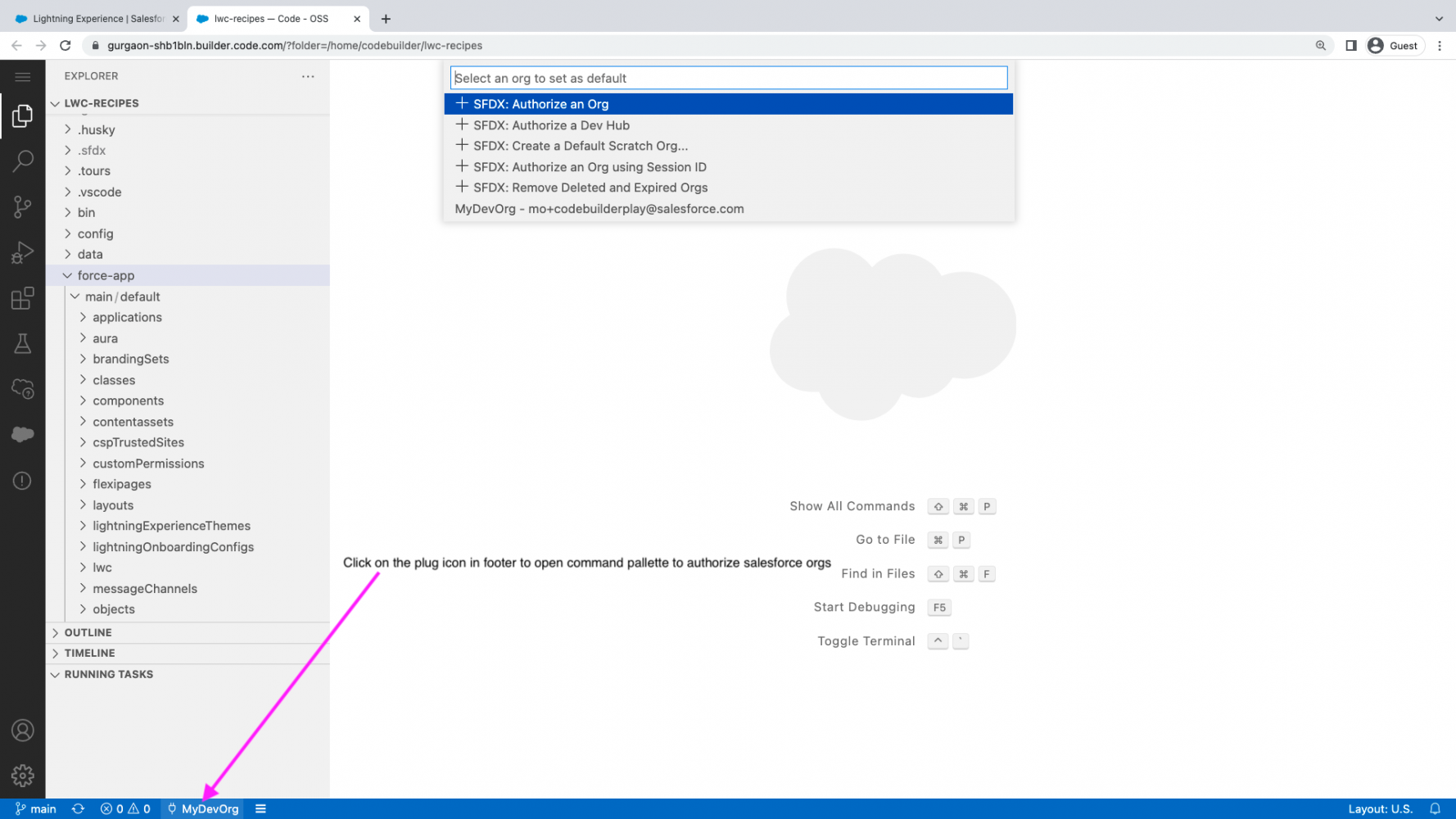Expand the objects folder

tap(188, 609)
